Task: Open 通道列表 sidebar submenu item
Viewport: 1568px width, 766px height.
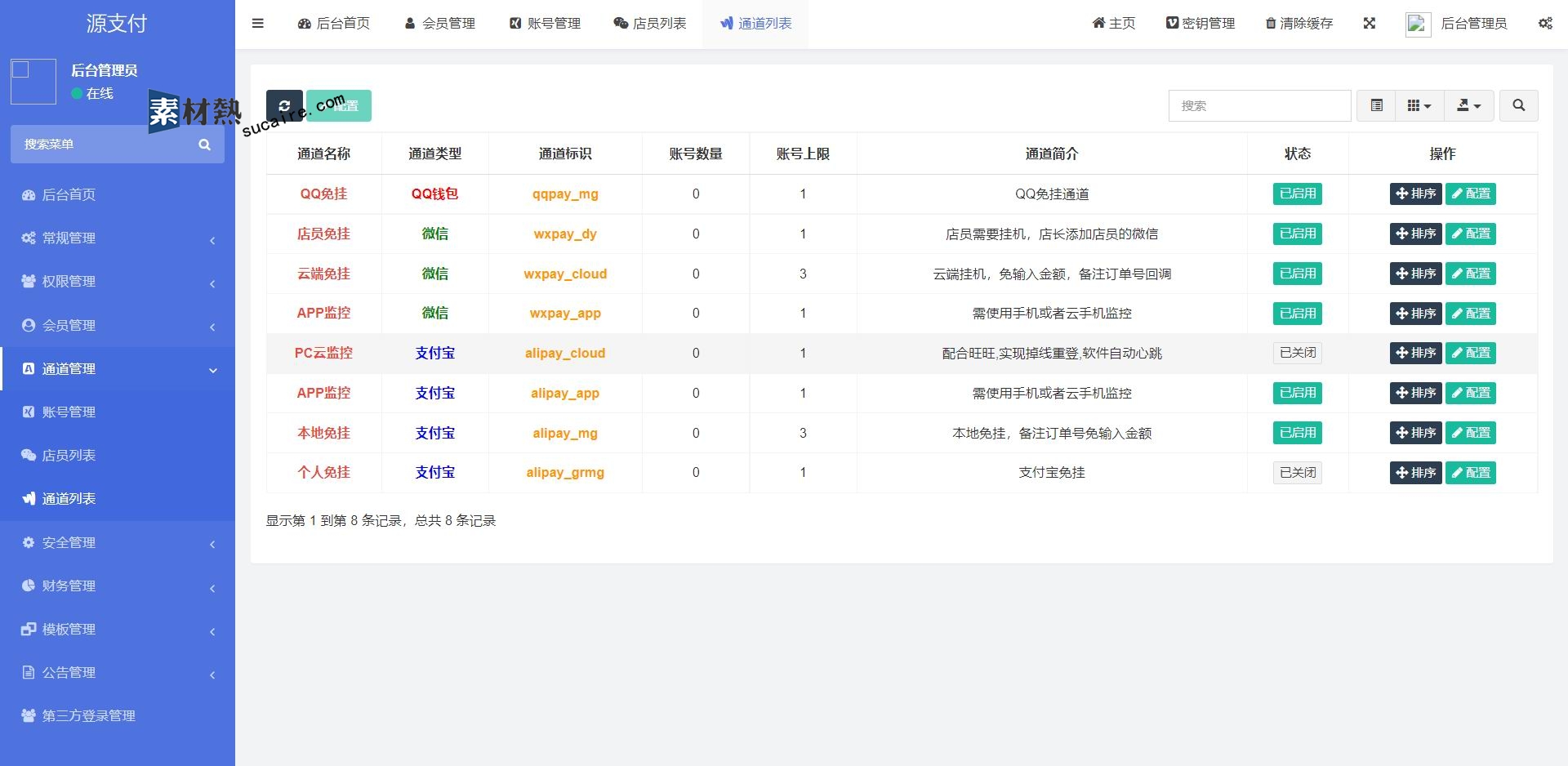Action: click(x=118, y=498)
